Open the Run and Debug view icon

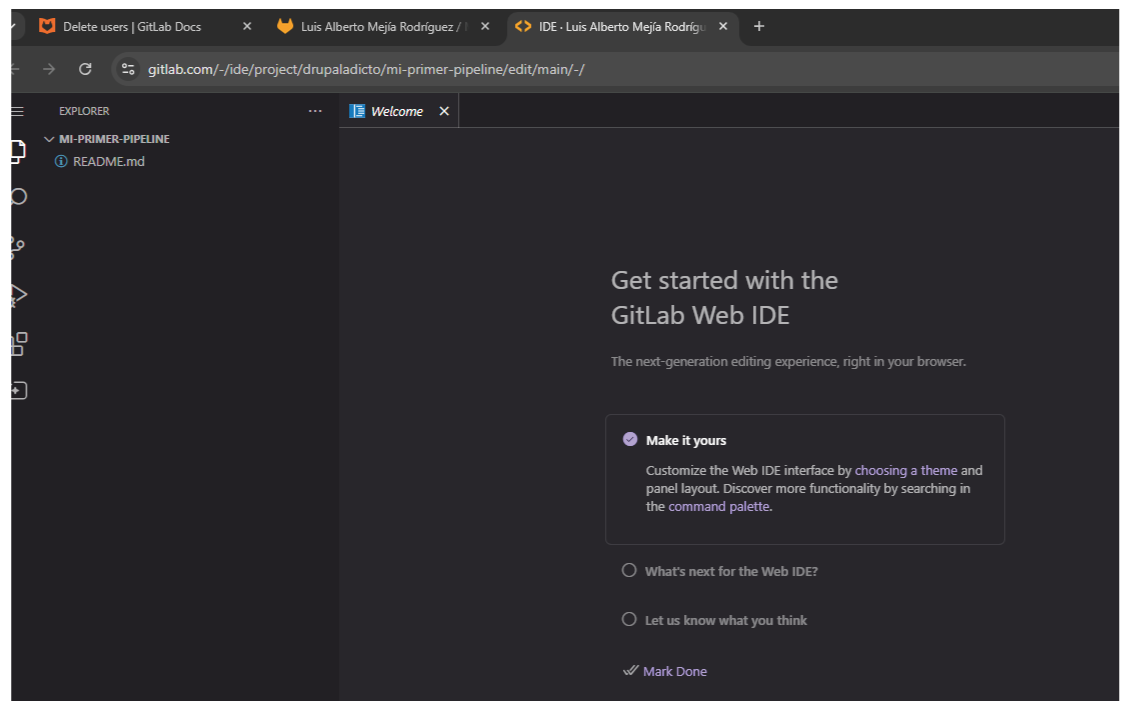pyautogui.click(x=18, y=295)
